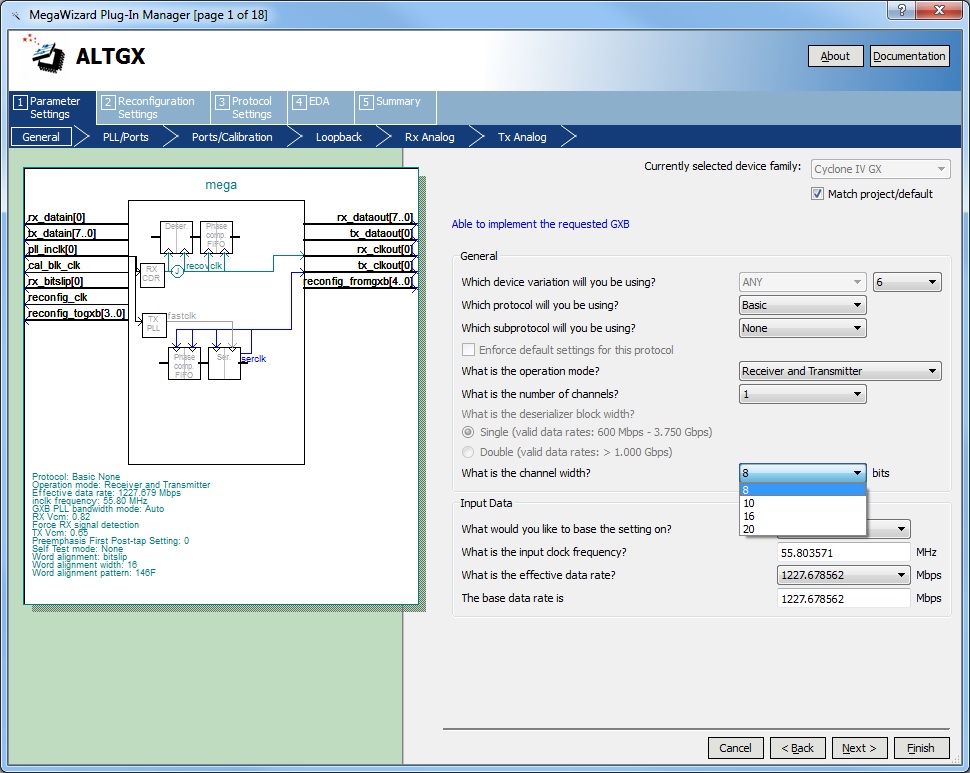Switch to Parameter Settings tab
The width and height of the screenshot is (970, 773).
pyautogui.click(x=53, y=108)
